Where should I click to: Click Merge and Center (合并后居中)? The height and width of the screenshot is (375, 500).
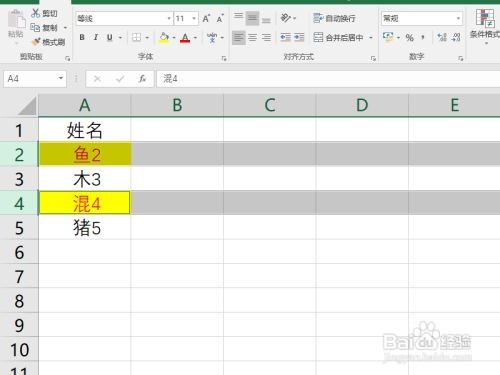pos(338,37)
